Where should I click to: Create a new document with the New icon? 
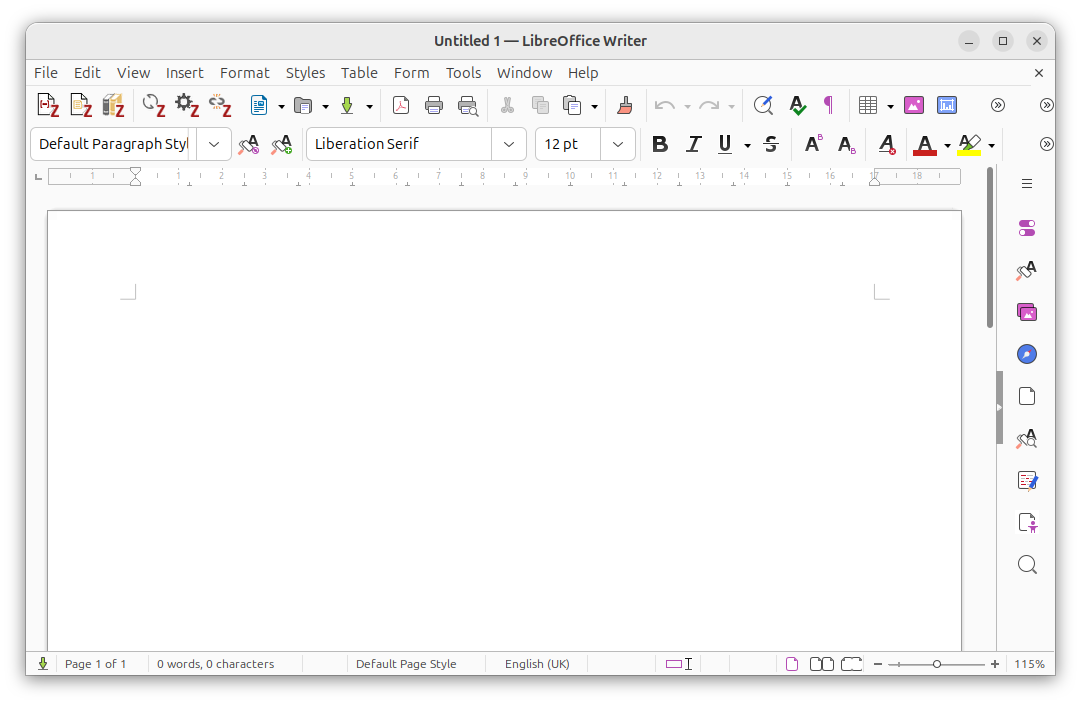click(x=259, y=105)
